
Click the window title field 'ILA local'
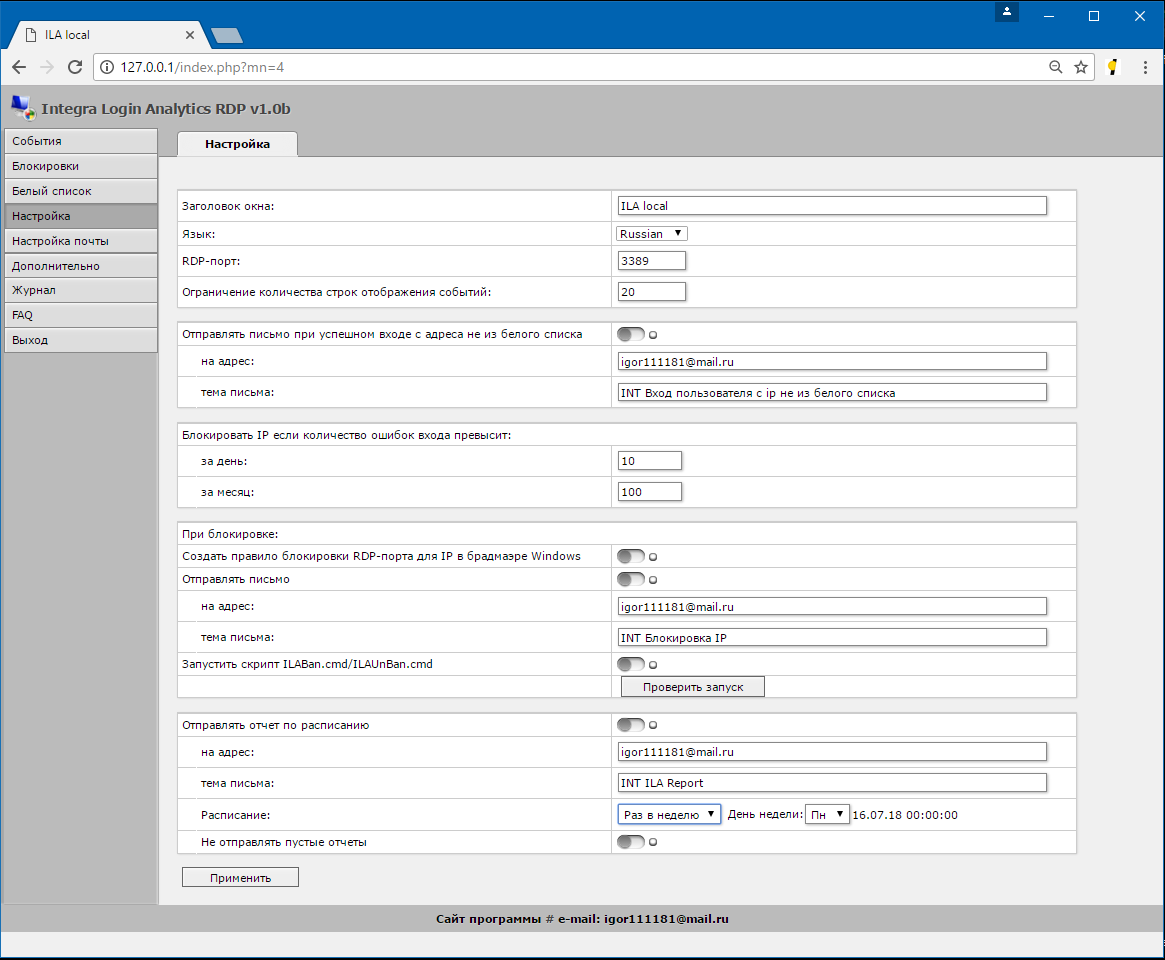click(x=832, y=206)
